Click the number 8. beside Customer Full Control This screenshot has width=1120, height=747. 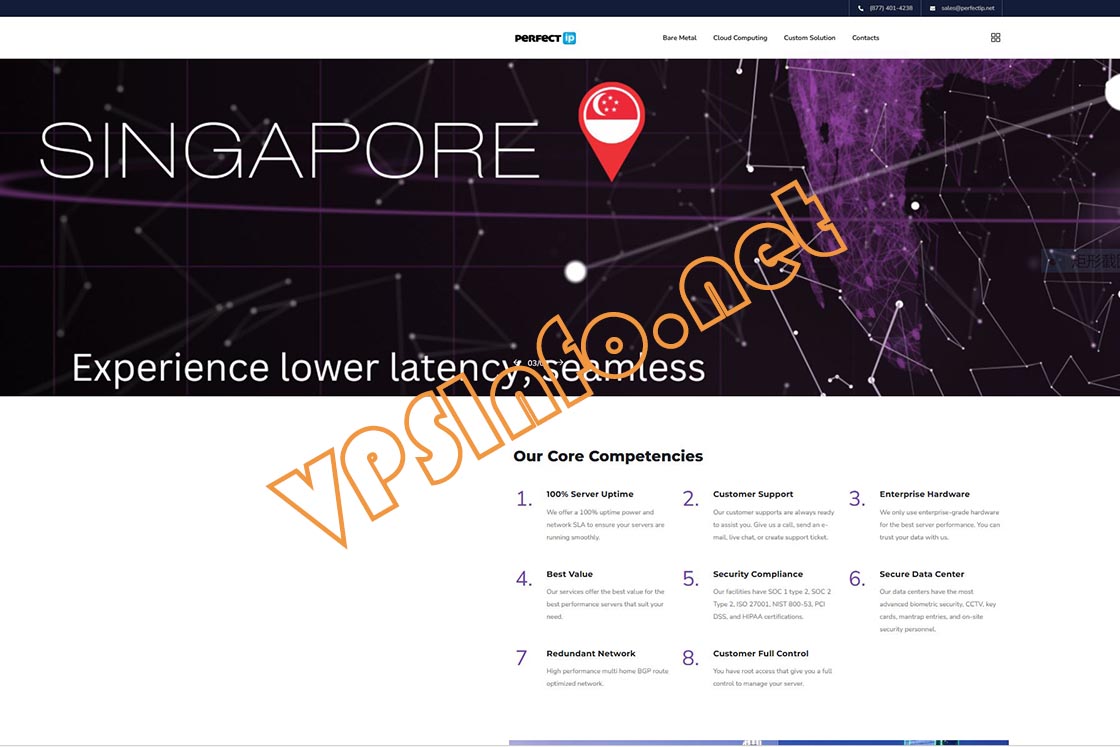(691, 658)
